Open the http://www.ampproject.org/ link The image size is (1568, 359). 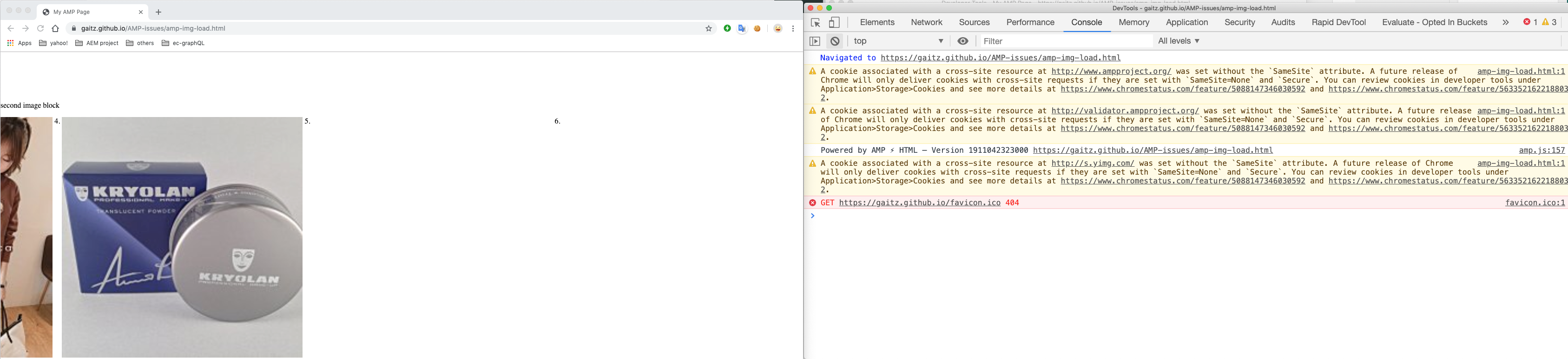[1111, 72]
